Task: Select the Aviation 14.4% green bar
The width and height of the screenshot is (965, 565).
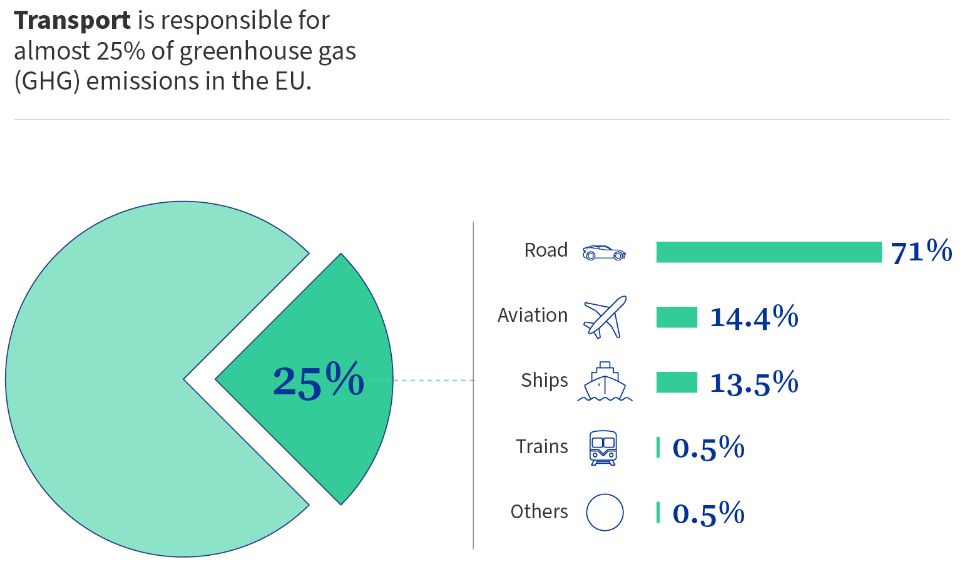Action: point(676,318)
